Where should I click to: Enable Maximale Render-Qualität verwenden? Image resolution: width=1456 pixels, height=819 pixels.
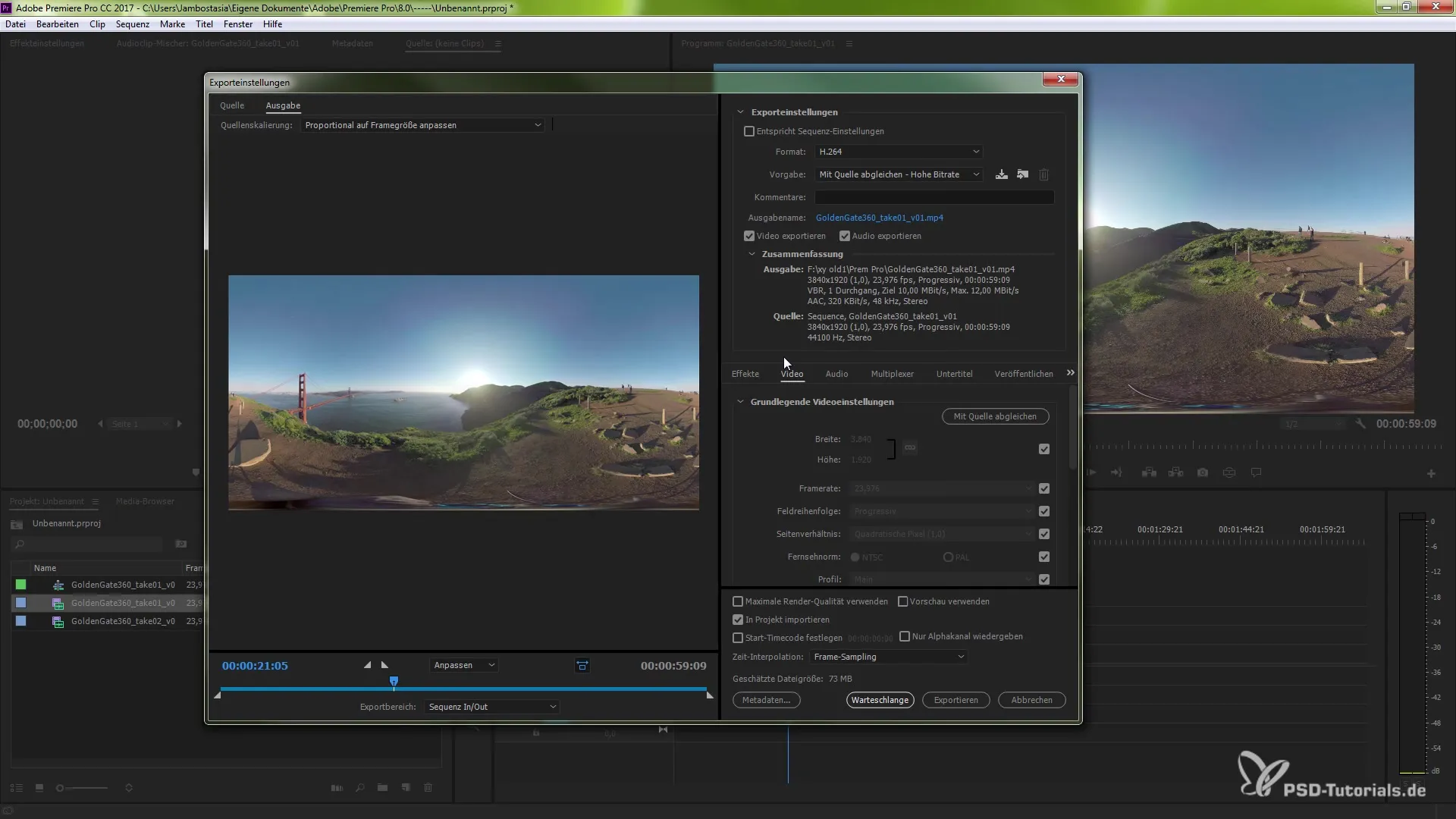tap(738, 601)
